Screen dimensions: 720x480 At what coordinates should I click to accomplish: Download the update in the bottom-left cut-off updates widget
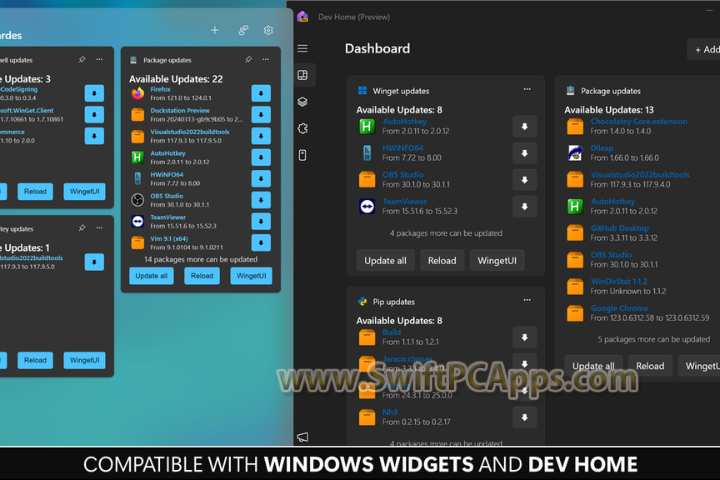pos(94,262)
